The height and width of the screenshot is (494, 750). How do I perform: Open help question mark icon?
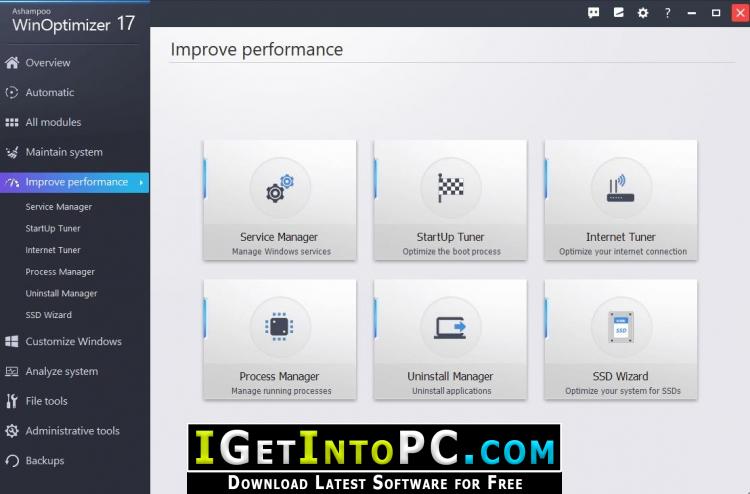(667, 13)
